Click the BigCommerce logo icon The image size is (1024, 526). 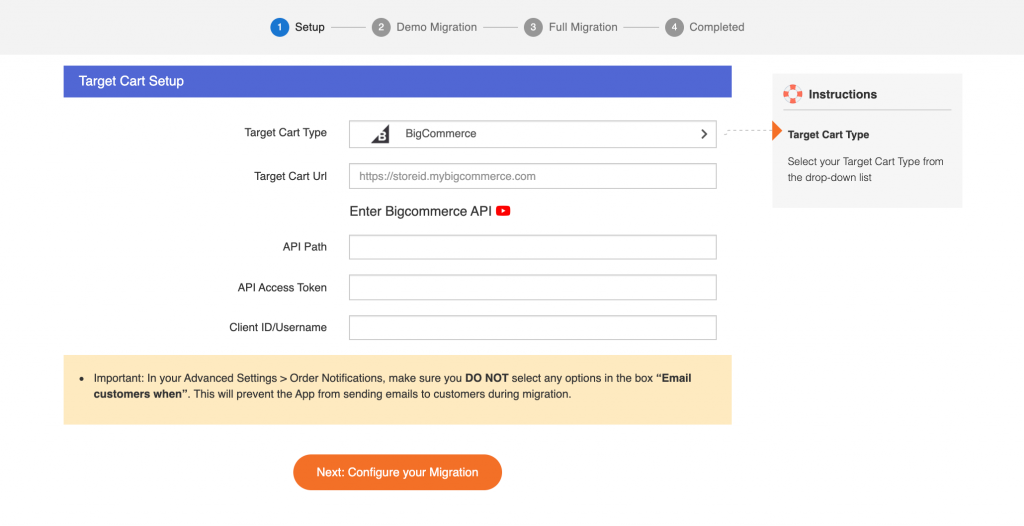[380, 134]
